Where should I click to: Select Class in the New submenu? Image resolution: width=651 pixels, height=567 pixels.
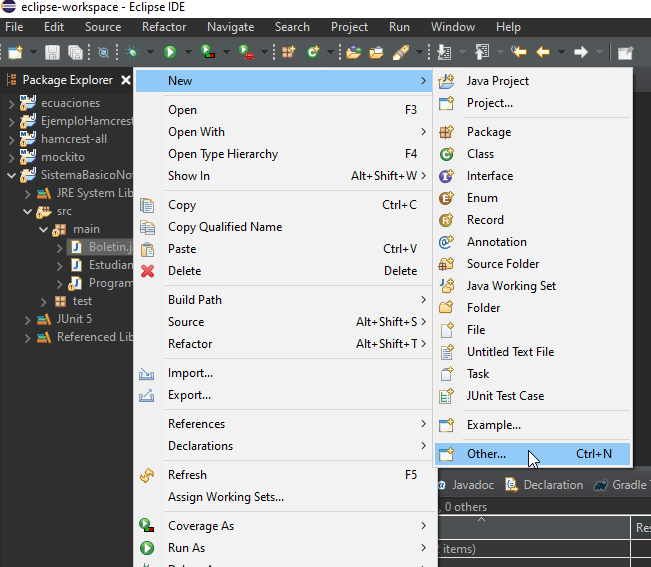pos(533,154)
